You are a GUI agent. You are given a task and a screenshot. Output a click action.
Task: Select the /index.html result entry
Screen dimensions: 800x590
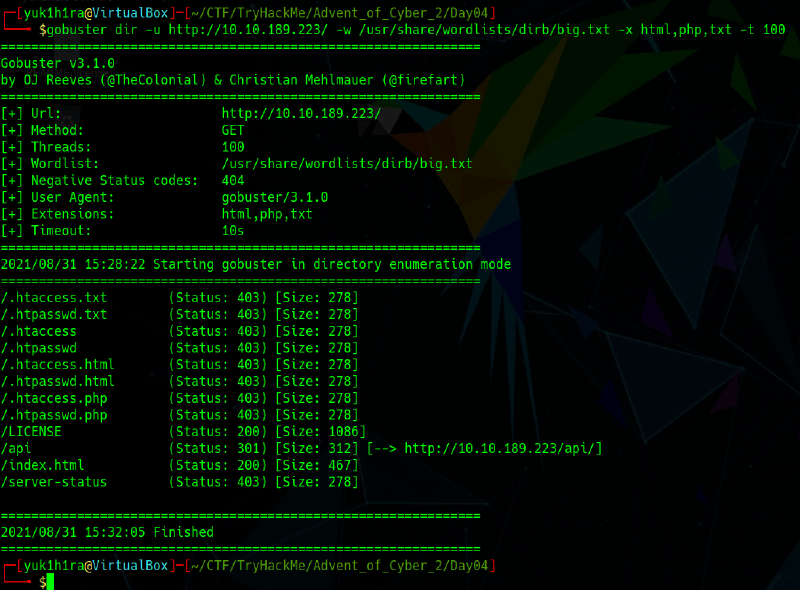point(43,465)
